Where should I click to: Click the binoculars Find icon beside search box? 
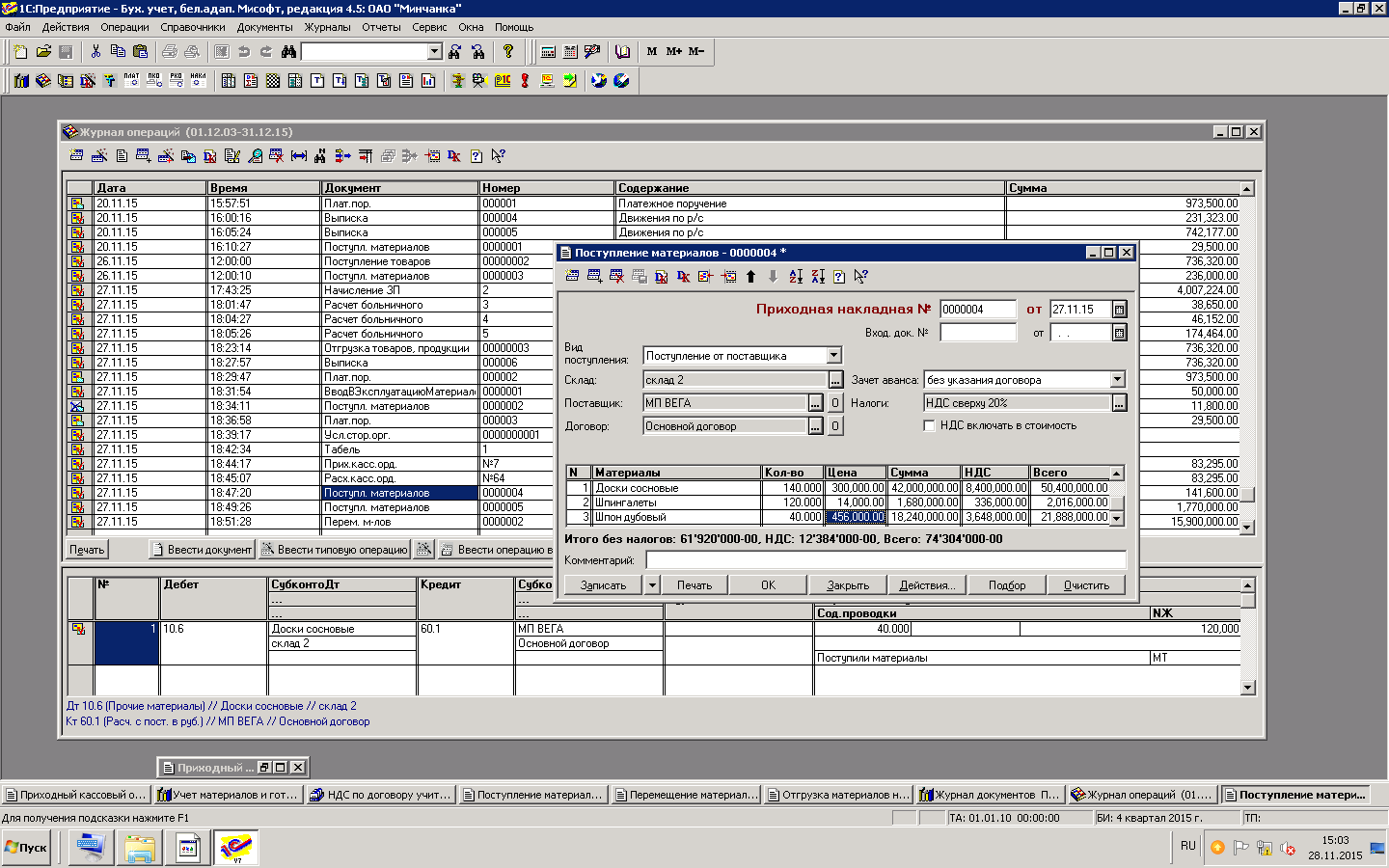[x=288, y=51]
